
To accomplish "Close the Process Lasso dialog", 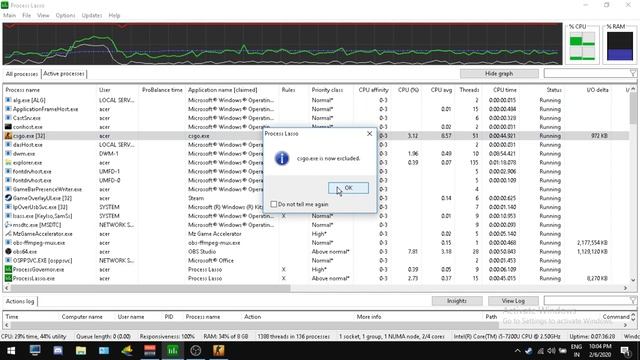I will [x=369, y=133].
